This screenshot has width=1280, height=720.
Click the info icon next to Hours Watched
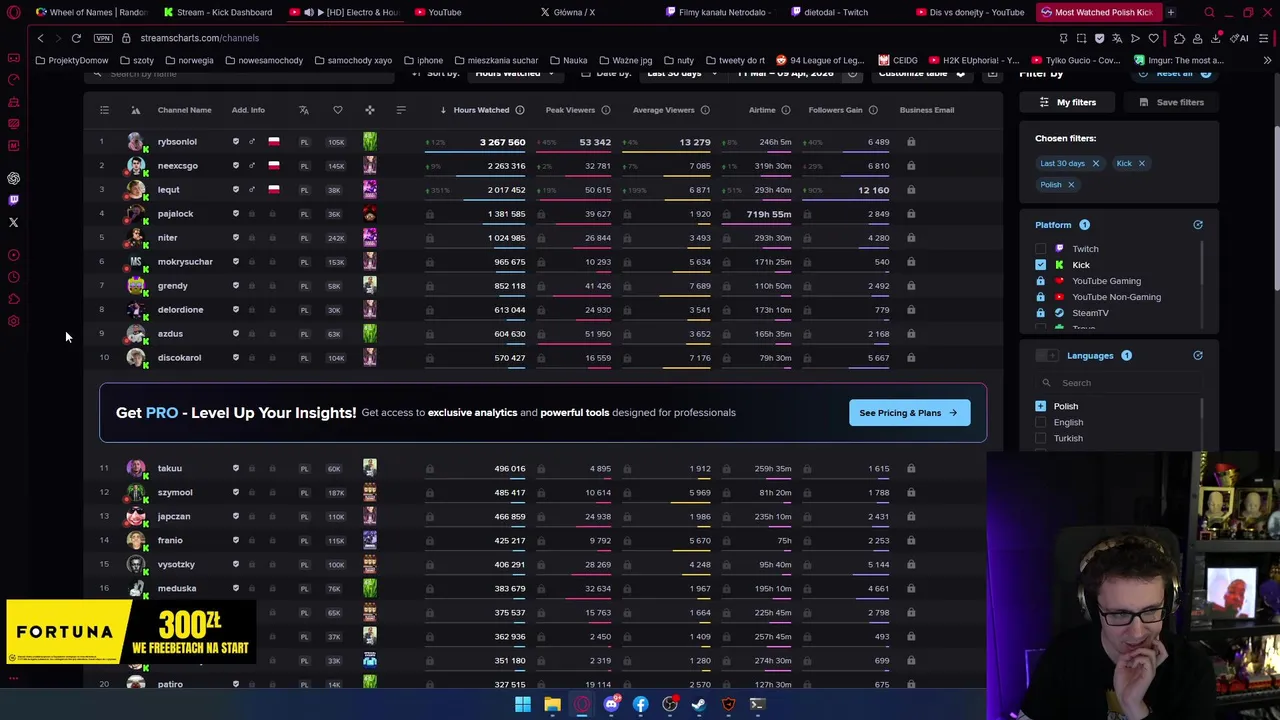click(520, 110)
